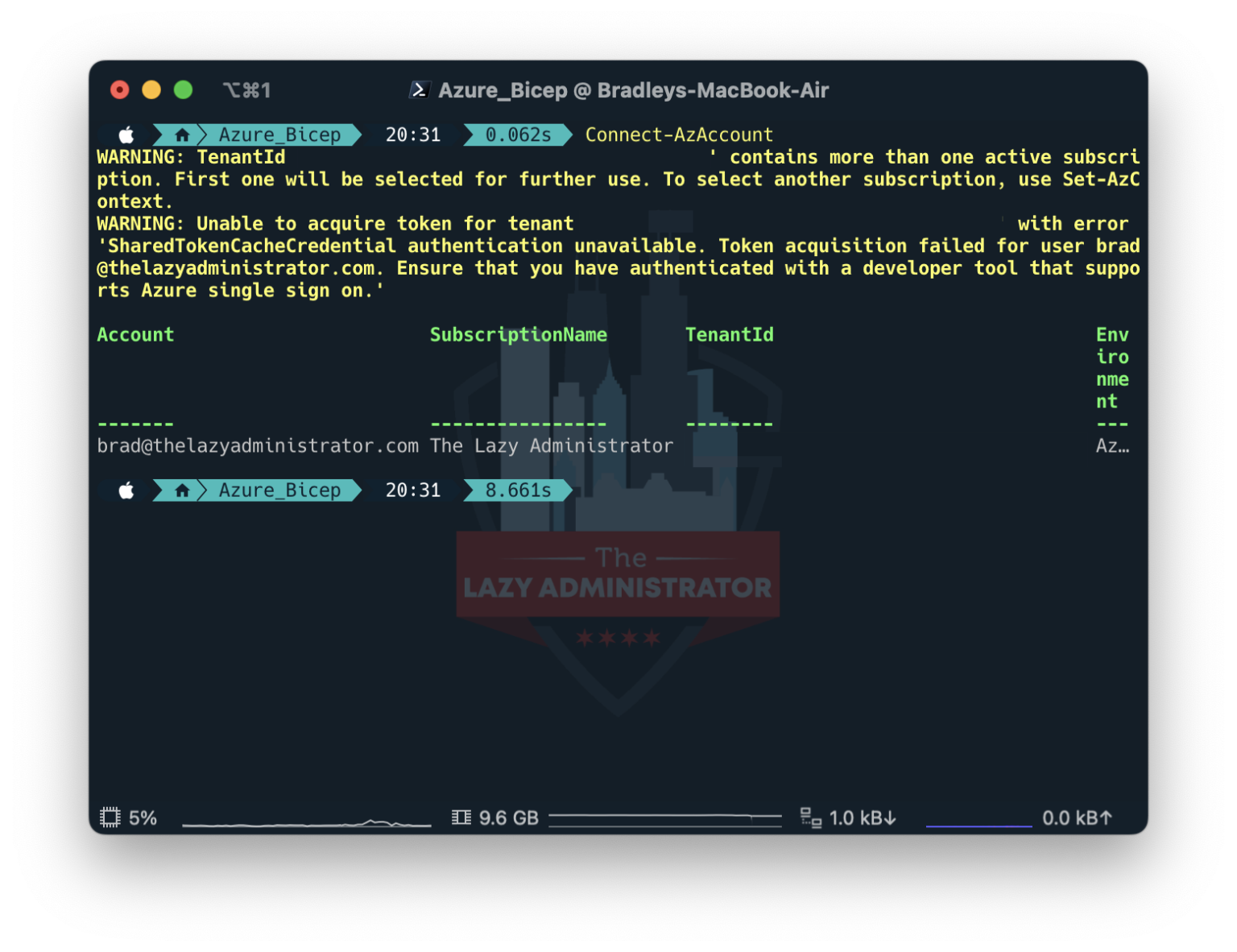This screenshot has width=1237, height=952.
Task: Click the Connect-AzAccount command text
Action: pyautogui.click(x=679, y=135)
